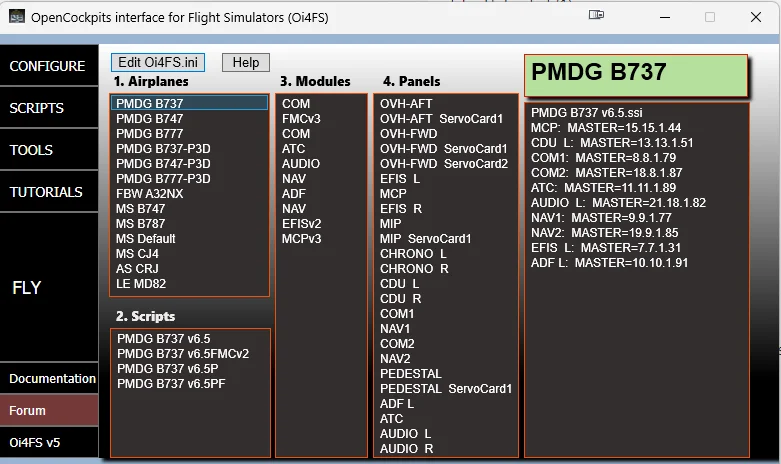Open the SCRIPTS section
781x464 pixels.
pyautogui.click(x=49, y=108)
